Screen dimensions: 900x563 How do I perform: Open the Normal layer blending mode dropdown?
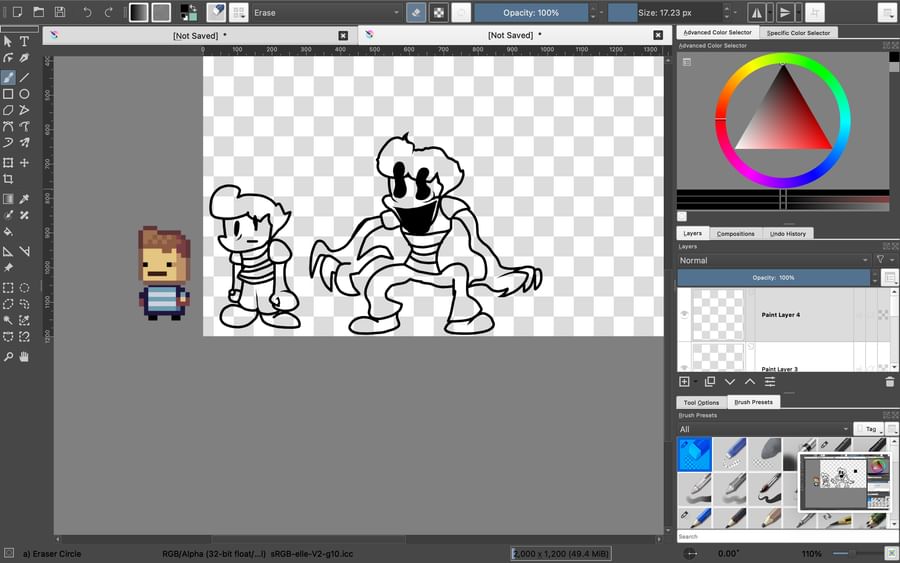tap(773, 260)
